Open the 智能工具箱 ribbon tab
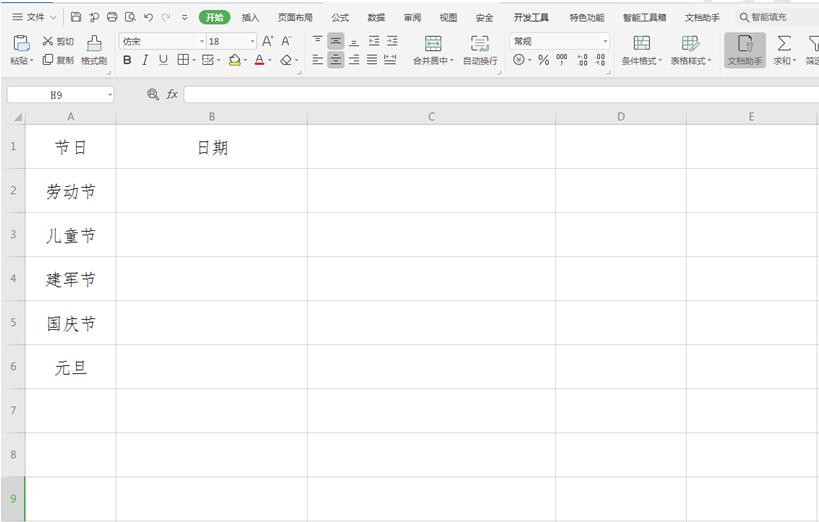The image size is (819, 522). (645, 18)
